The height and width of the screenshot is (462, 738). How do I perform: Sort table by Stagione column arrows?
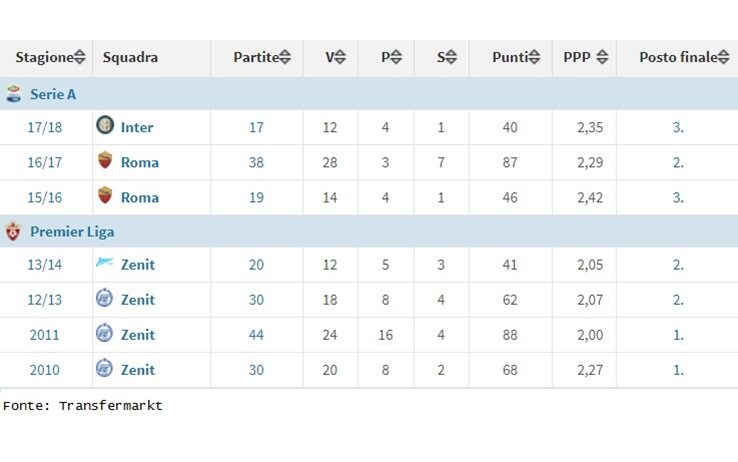[x=80, y=57]
